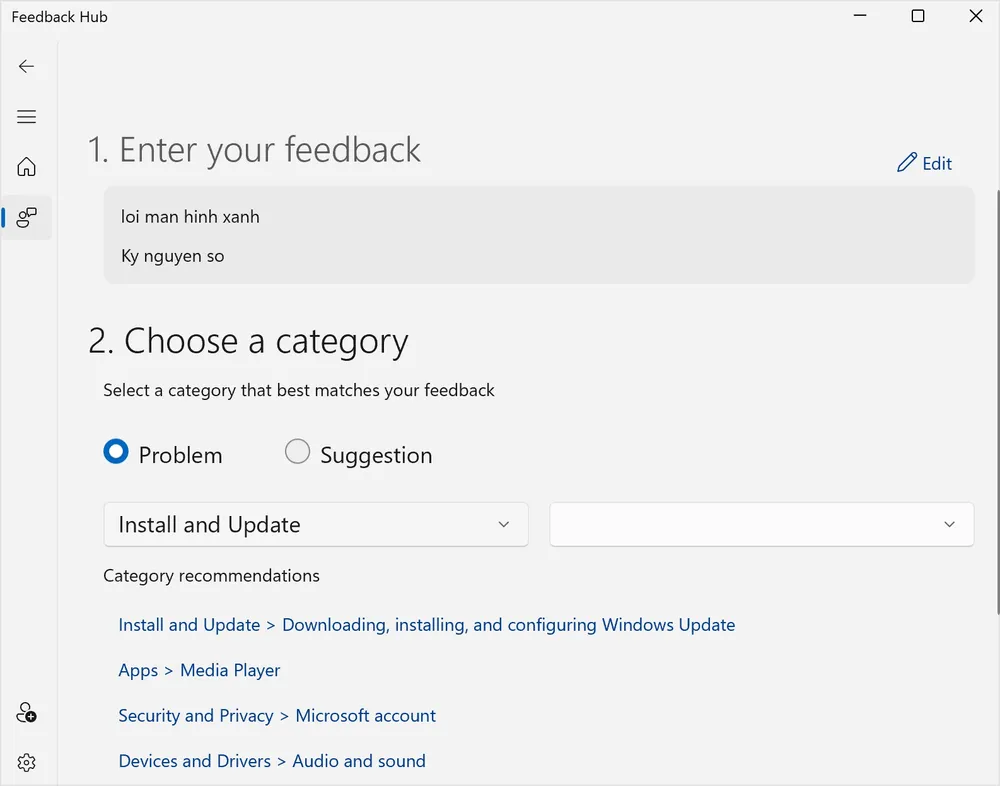The height and width of the screenshot is (786, 1000).
Task: Select the Windows Update recommendation link
Action: [x=427, y=624]
